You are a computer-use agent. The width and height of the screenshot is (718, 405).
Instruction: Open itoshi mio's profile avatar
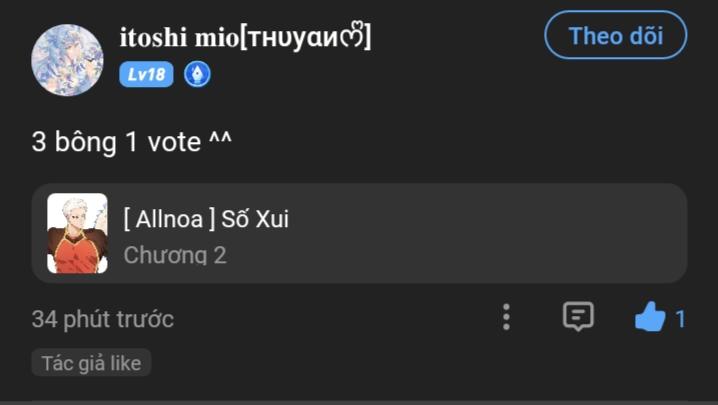tap(67, 60)
